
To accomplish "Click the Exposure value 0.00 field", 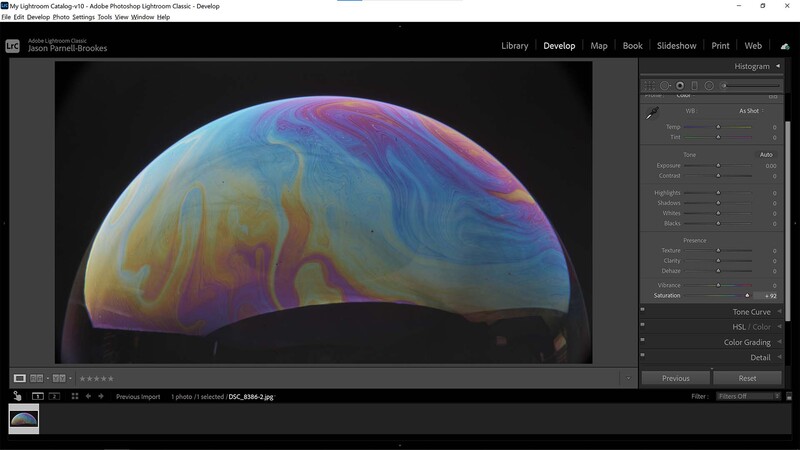I will click(770, 166).
